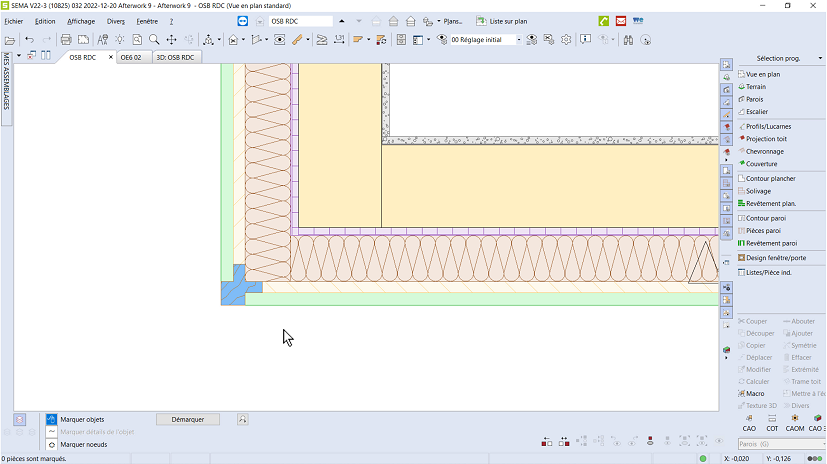
Task: Click the undo arrow icon
Action: [30, 40]
